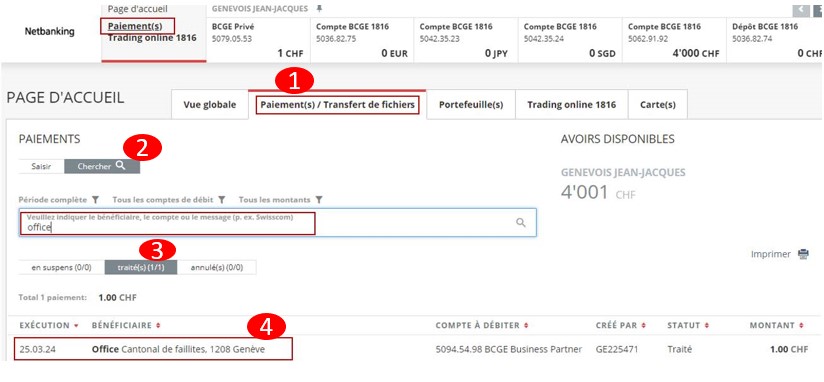Click the Traité status cell
This screenshot has height=382, width=824.
[x=679, y=349]
